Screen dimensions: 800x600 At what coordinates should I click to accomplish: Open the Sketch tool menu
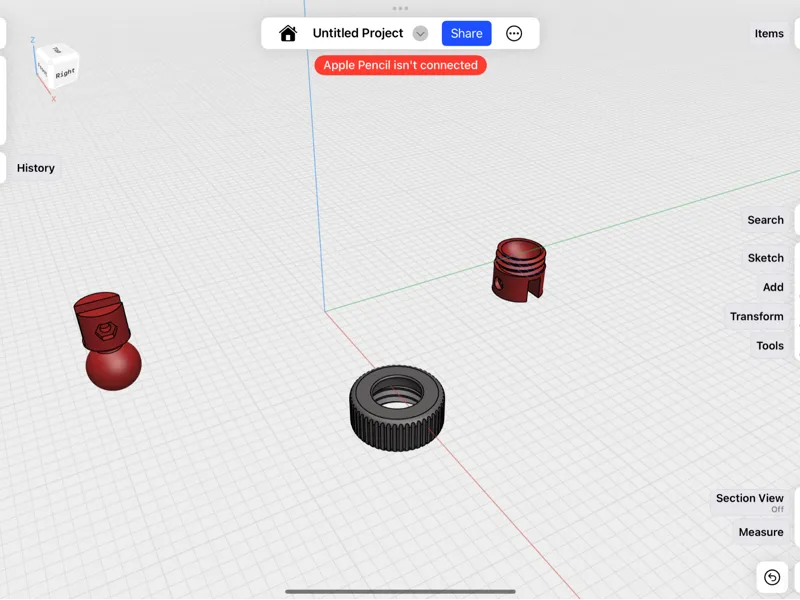point(765,258)
